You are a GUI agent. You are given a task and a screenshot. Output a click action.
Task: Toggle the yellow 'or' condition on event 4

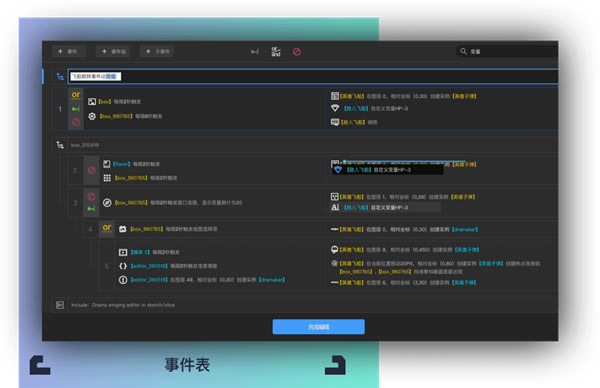107,228
